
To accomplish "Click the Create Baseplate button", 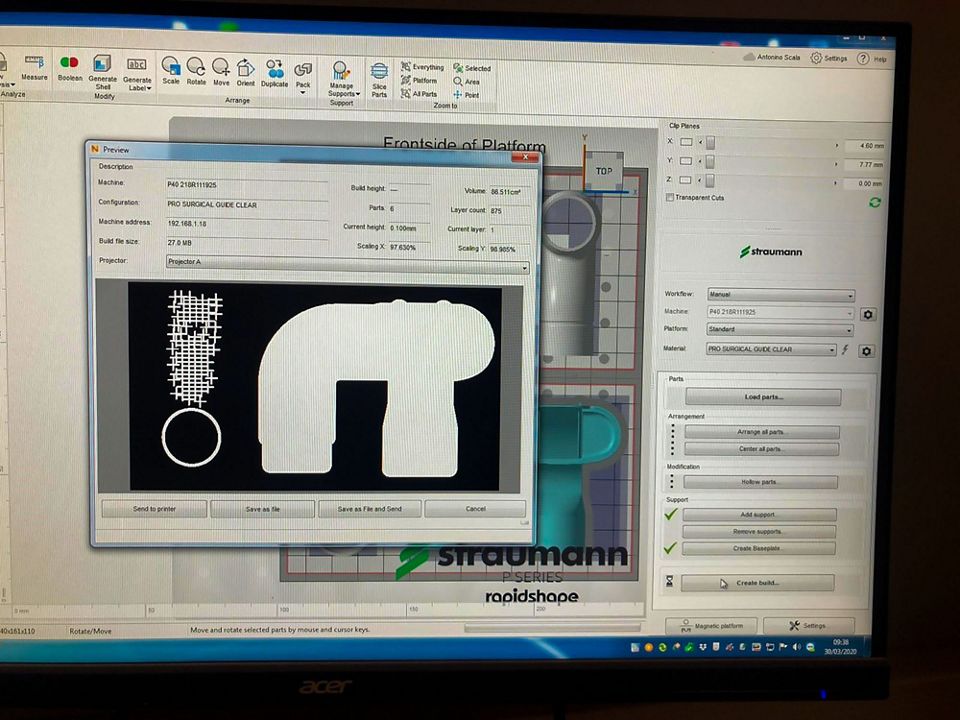I will (x=759, y=548).
